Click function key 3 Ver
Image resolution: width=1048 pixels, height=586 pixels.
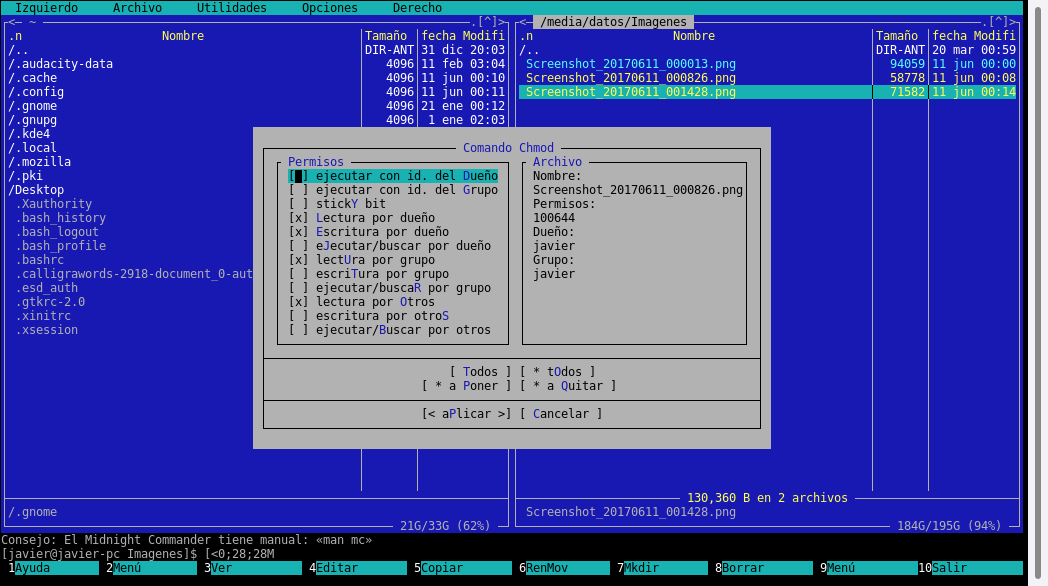253,568
